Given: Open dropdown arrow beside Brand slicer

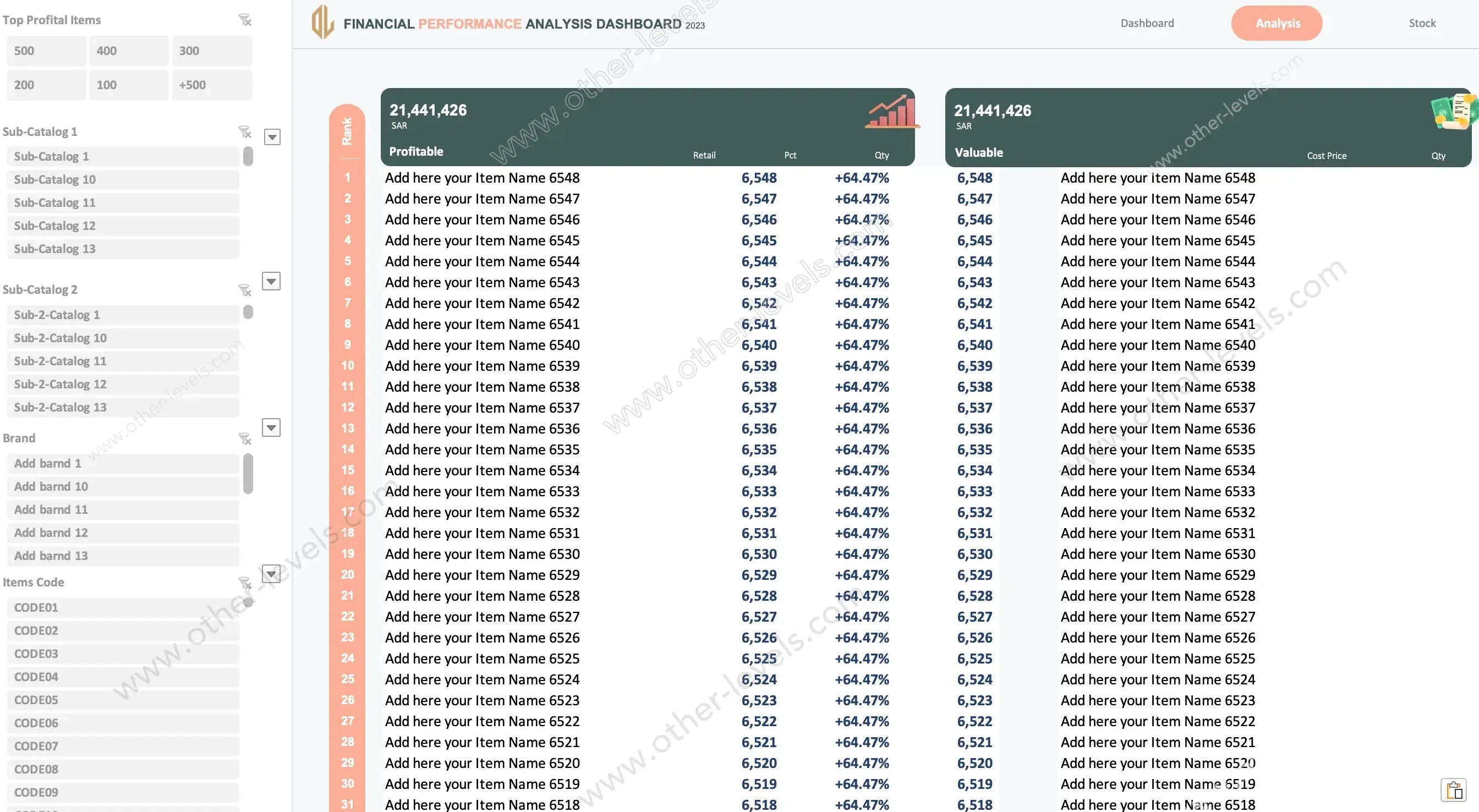Looking at the screenshot, I should [271, 427].
